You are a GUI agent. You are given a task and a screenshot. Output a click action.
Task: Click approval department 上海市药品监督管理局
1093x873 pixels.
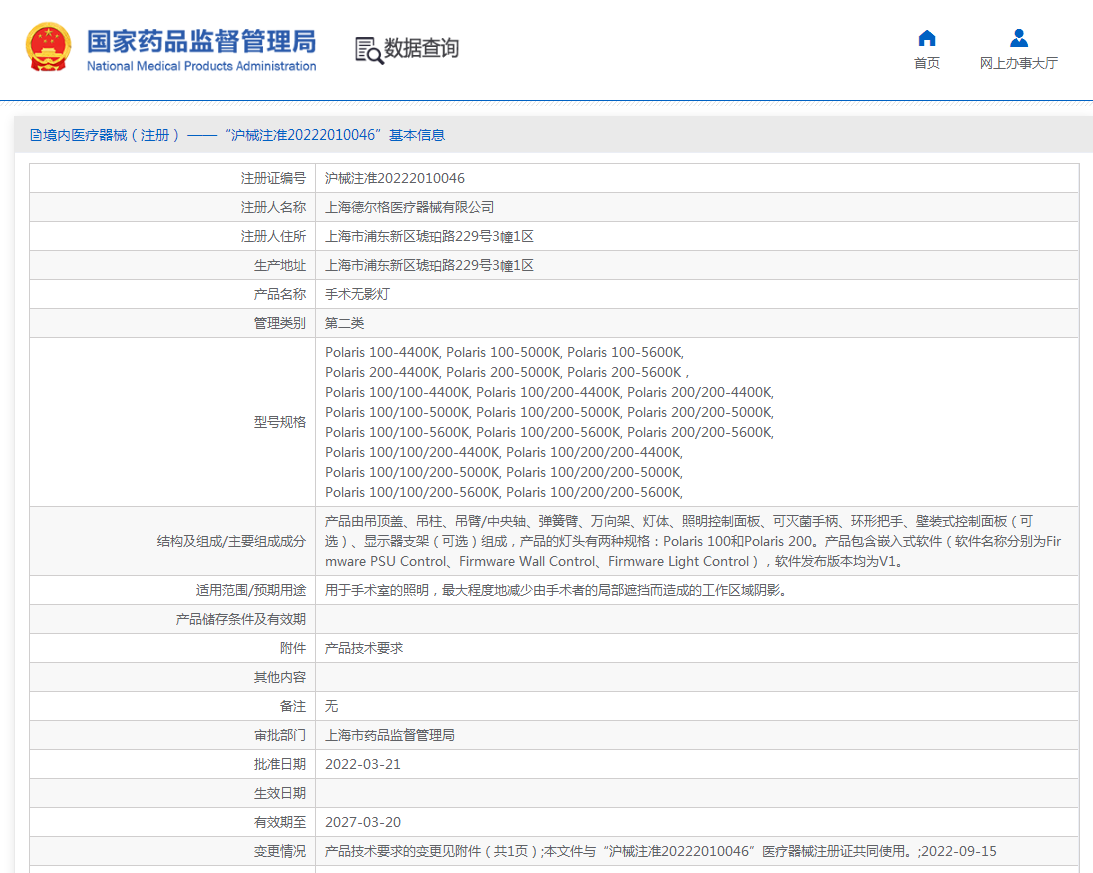390,735
